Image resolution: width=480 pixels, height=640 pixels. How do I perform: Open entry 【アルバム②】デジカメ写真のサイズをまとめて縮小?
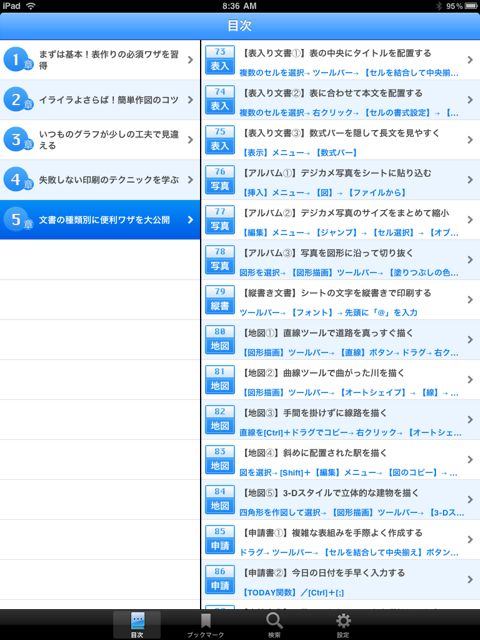point(340,220)
